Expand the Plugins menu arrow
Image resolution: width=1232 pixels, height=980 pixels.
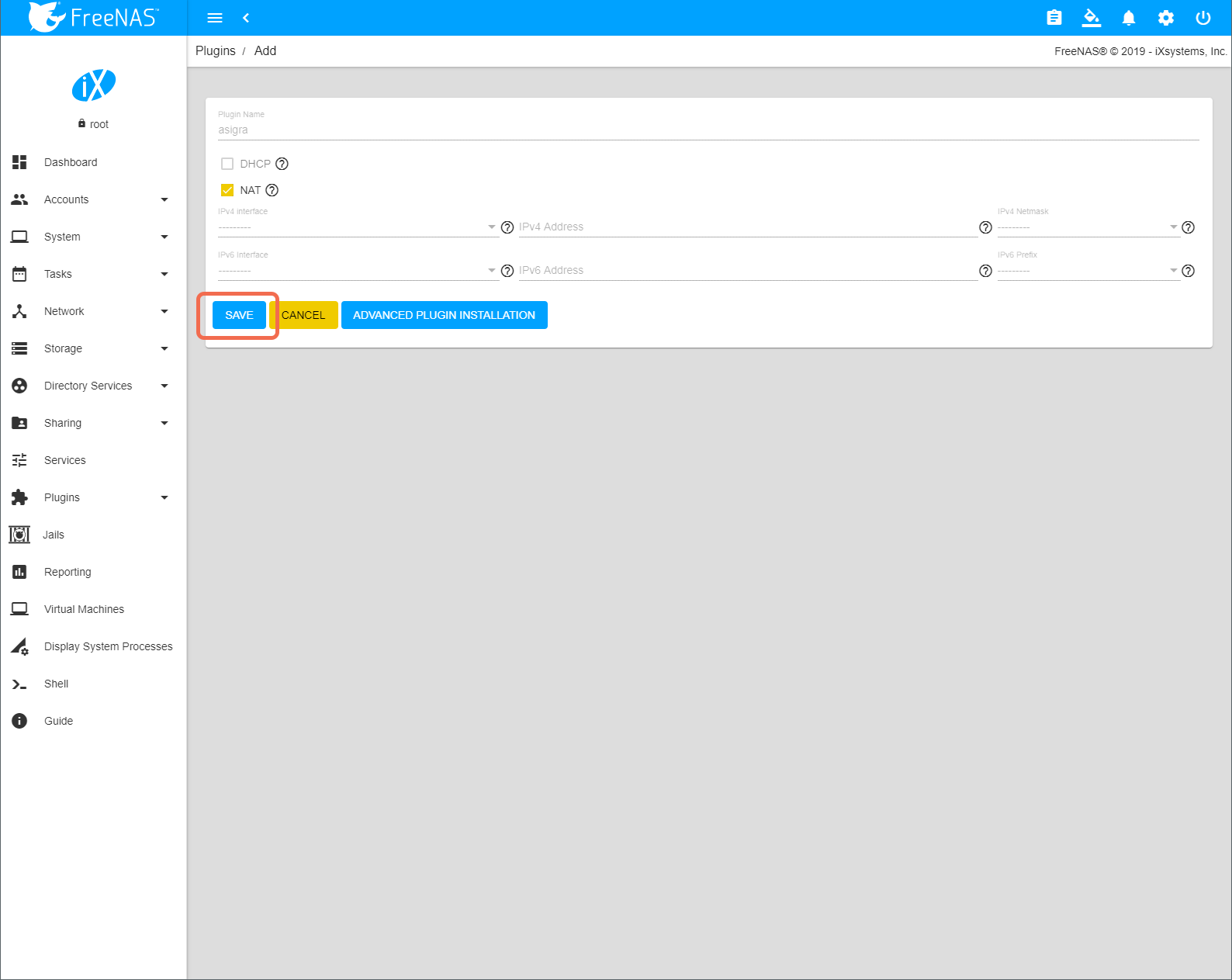click(x=164, y=497)
